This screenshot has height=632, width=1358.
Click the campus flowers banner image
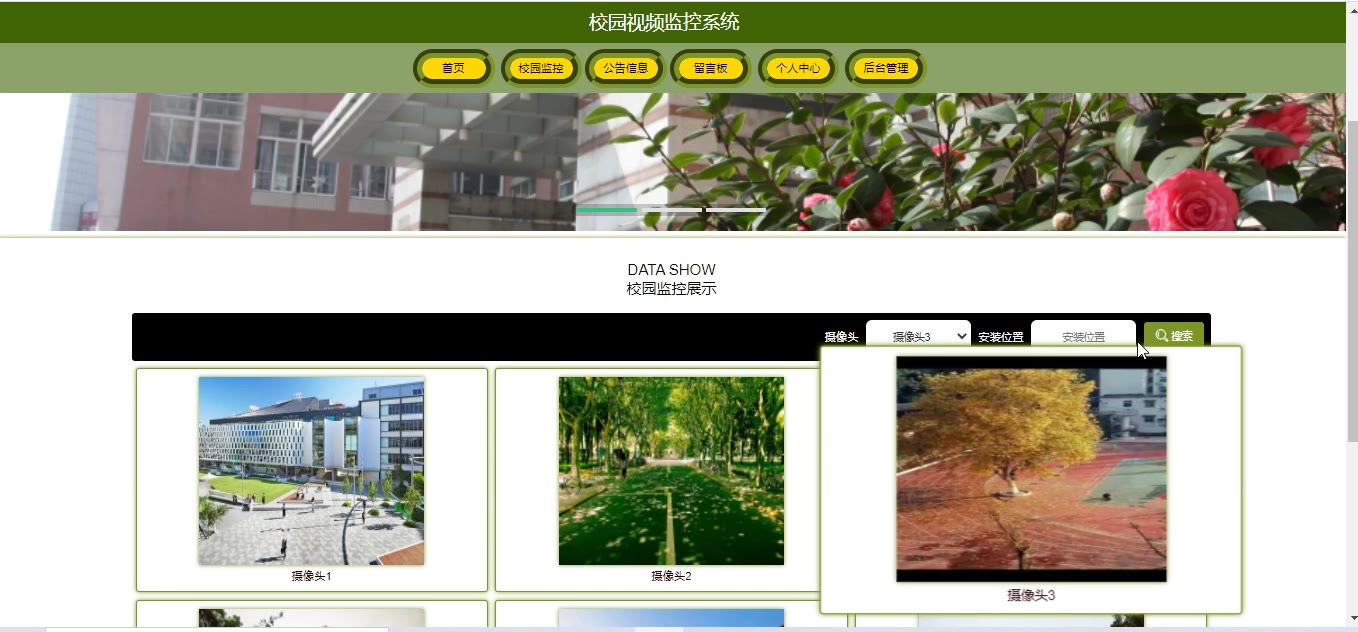click(672, 162)
